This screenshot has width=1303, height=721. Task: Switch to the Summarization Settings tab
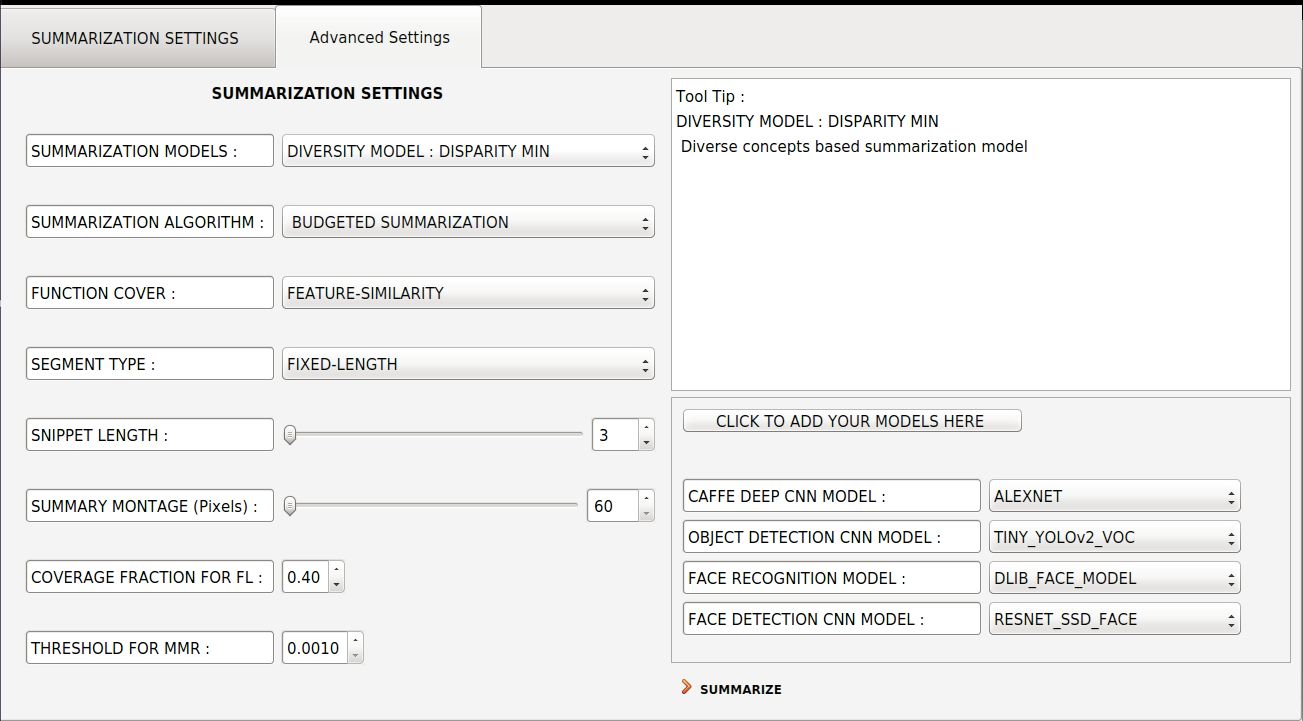tap(135, 38)
